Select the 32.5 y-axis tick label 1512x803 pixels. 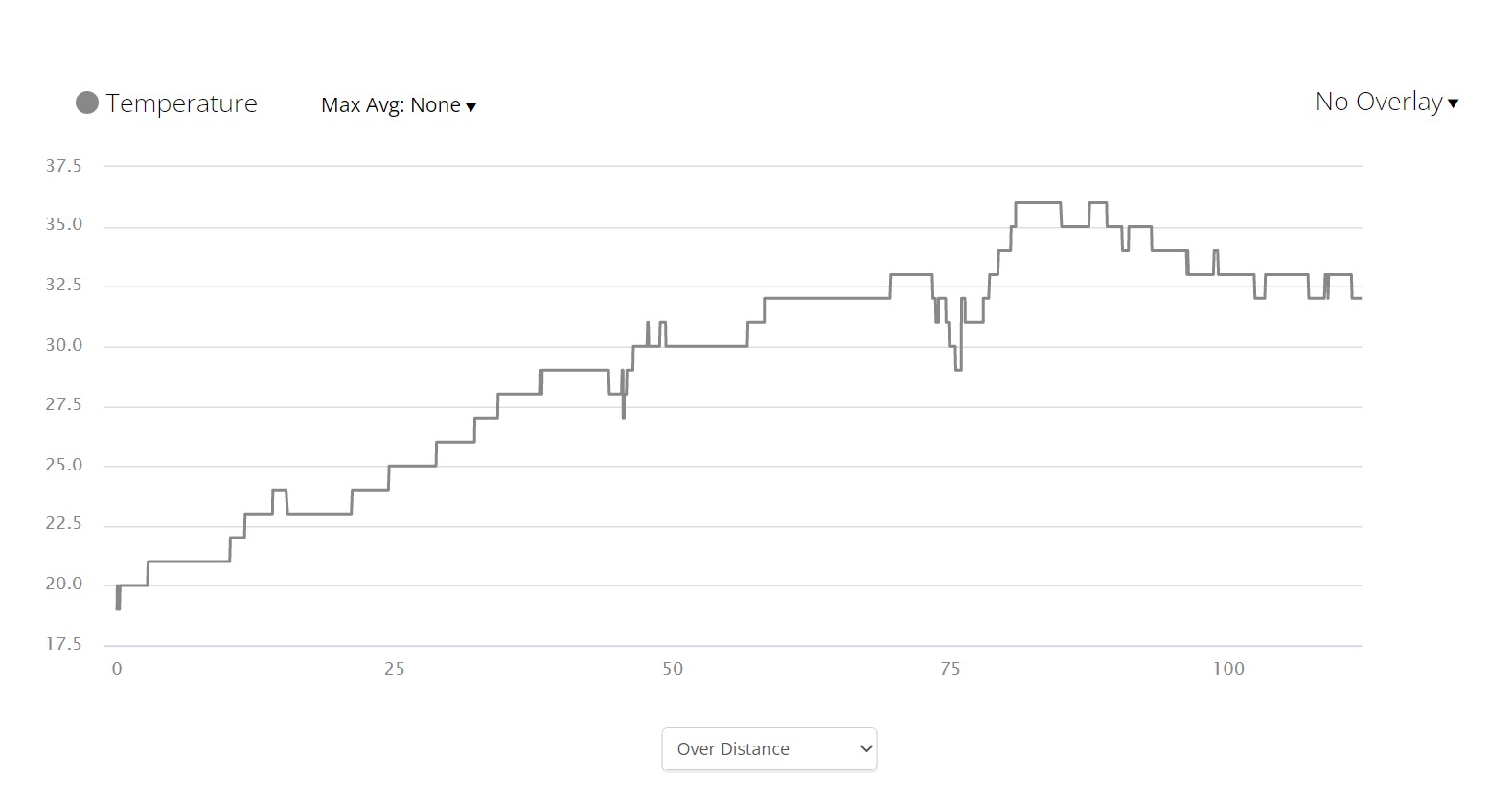[64, 286]
